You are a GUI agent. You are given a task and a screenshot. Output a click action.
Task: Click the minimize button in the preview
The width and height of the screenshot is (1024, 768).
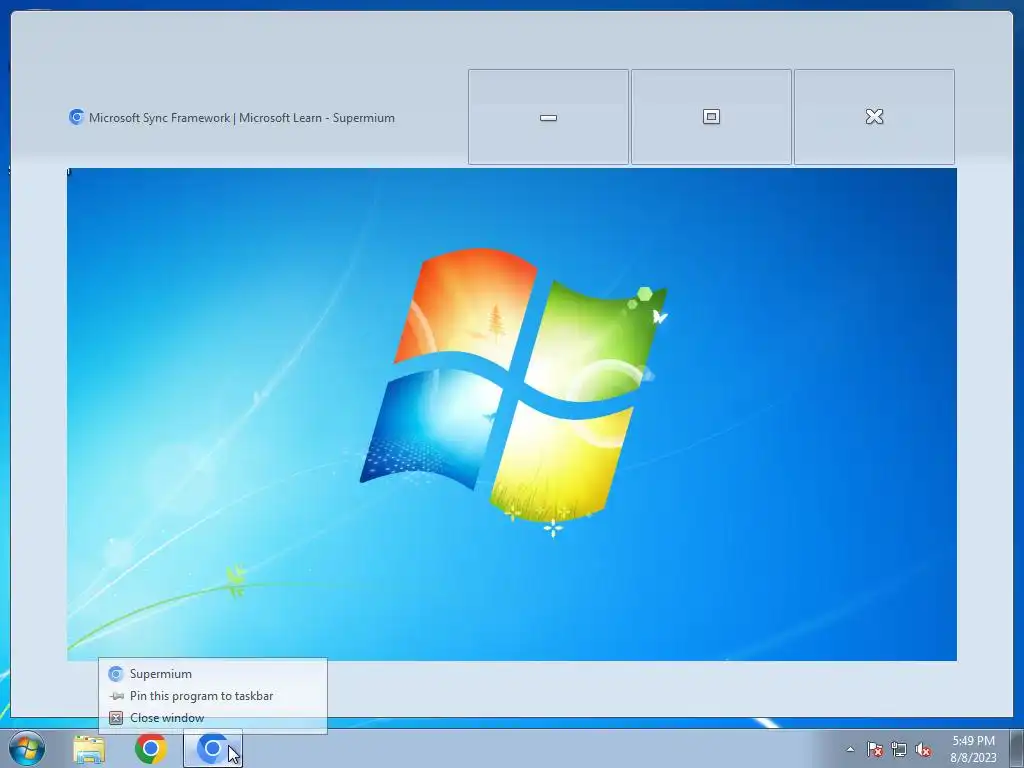[548, 117]
